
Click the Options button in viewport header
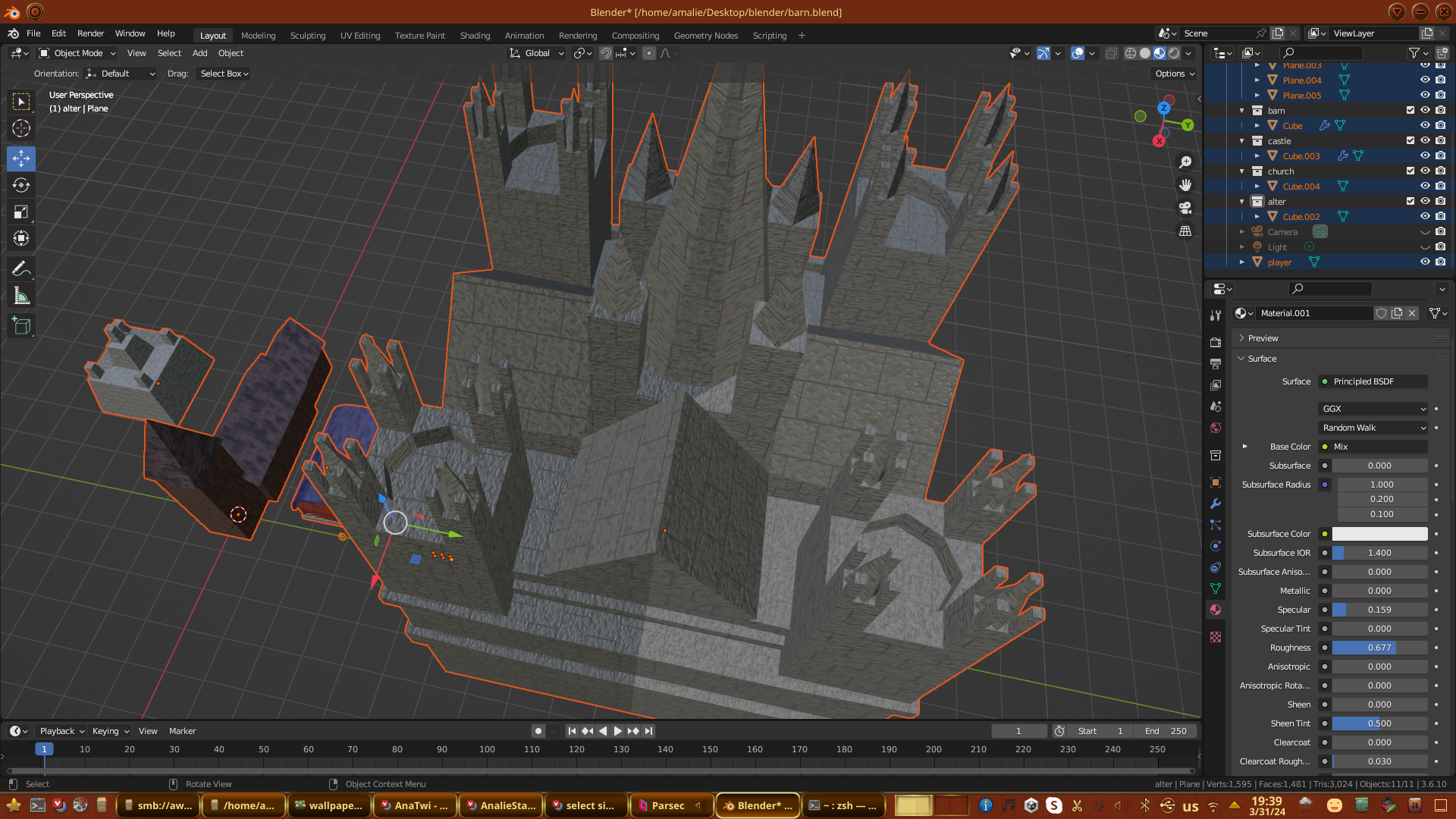click(x=1175, y=74)
